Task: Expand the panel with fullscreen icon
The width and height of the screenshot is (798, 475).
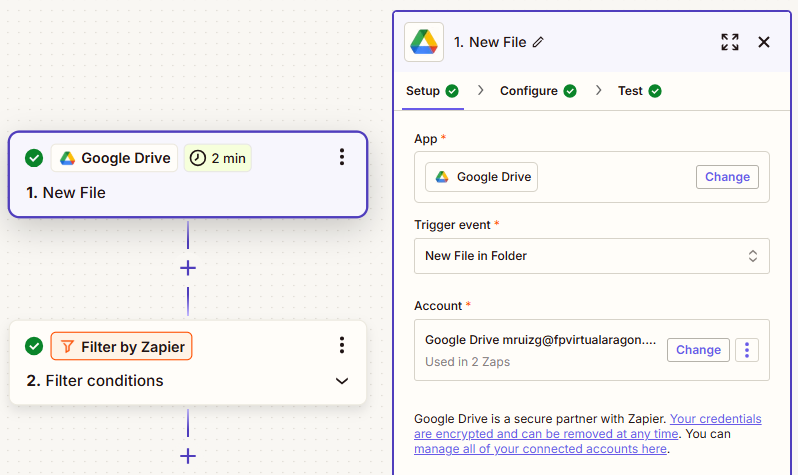Action: 730,42
